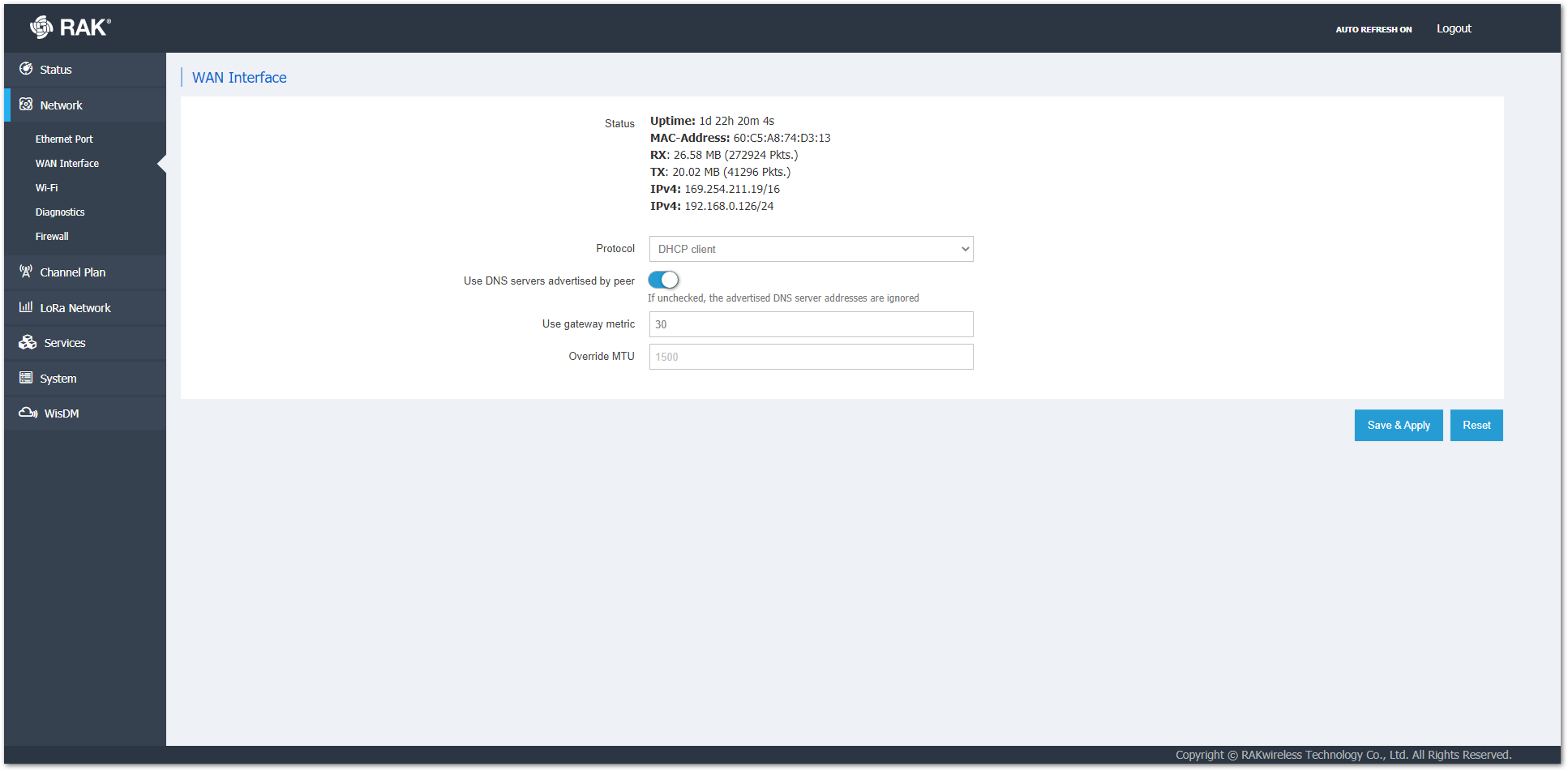Viewport: 1568px width, 771px height.
Task: Click the Save & Apply button
Action: [1399, 425]
